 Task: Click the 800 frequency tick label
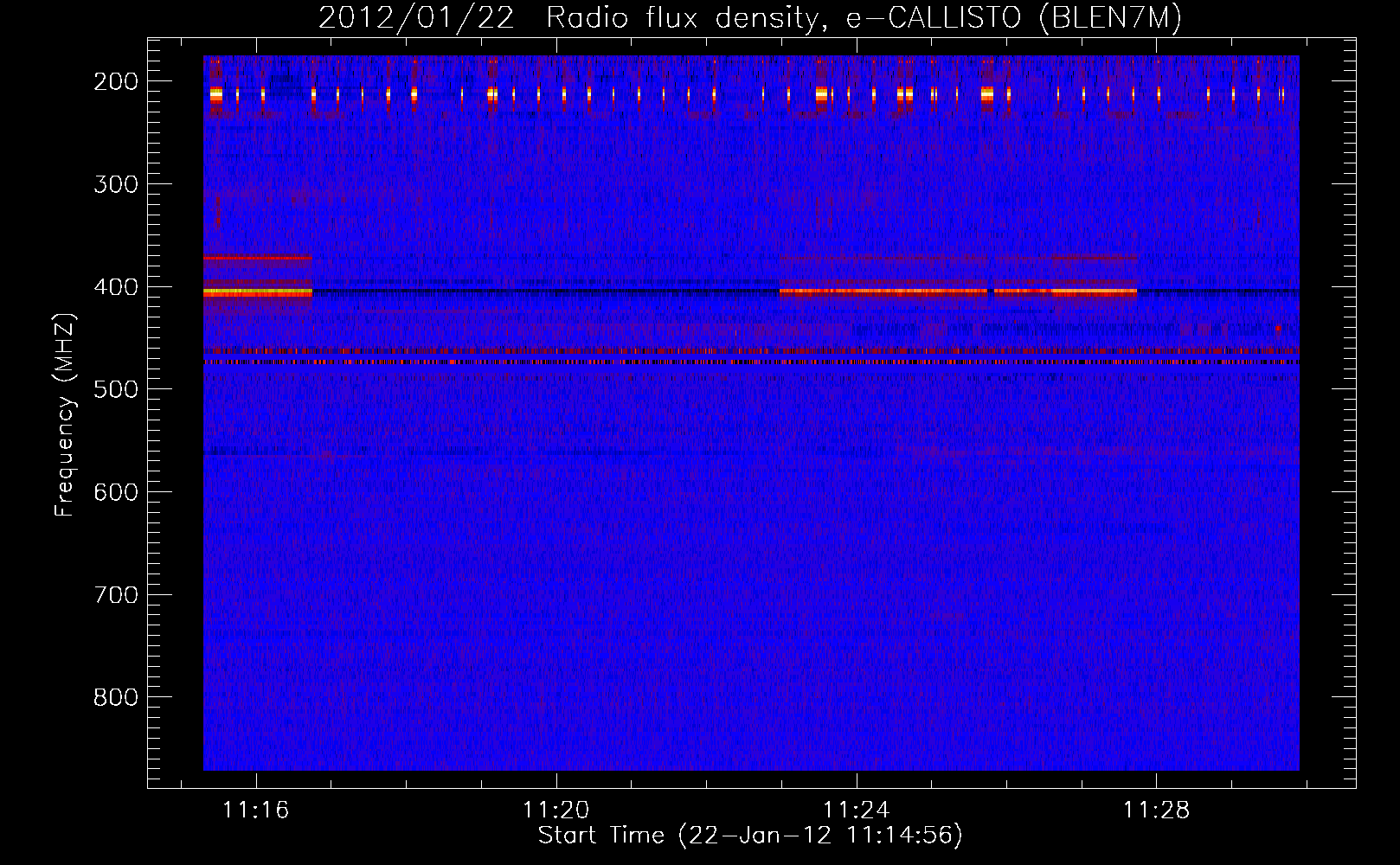click(116, 697)
